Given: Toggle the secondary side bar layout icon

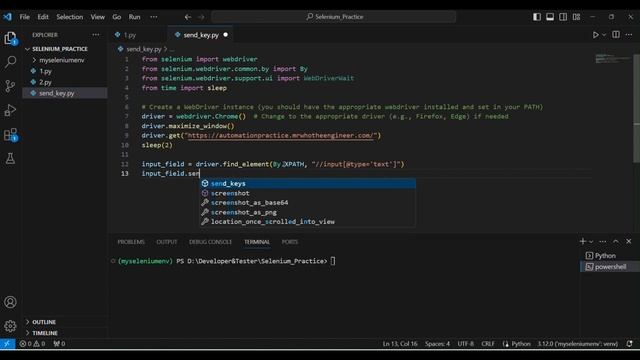Looking at the screenshot, I should 563,17.
